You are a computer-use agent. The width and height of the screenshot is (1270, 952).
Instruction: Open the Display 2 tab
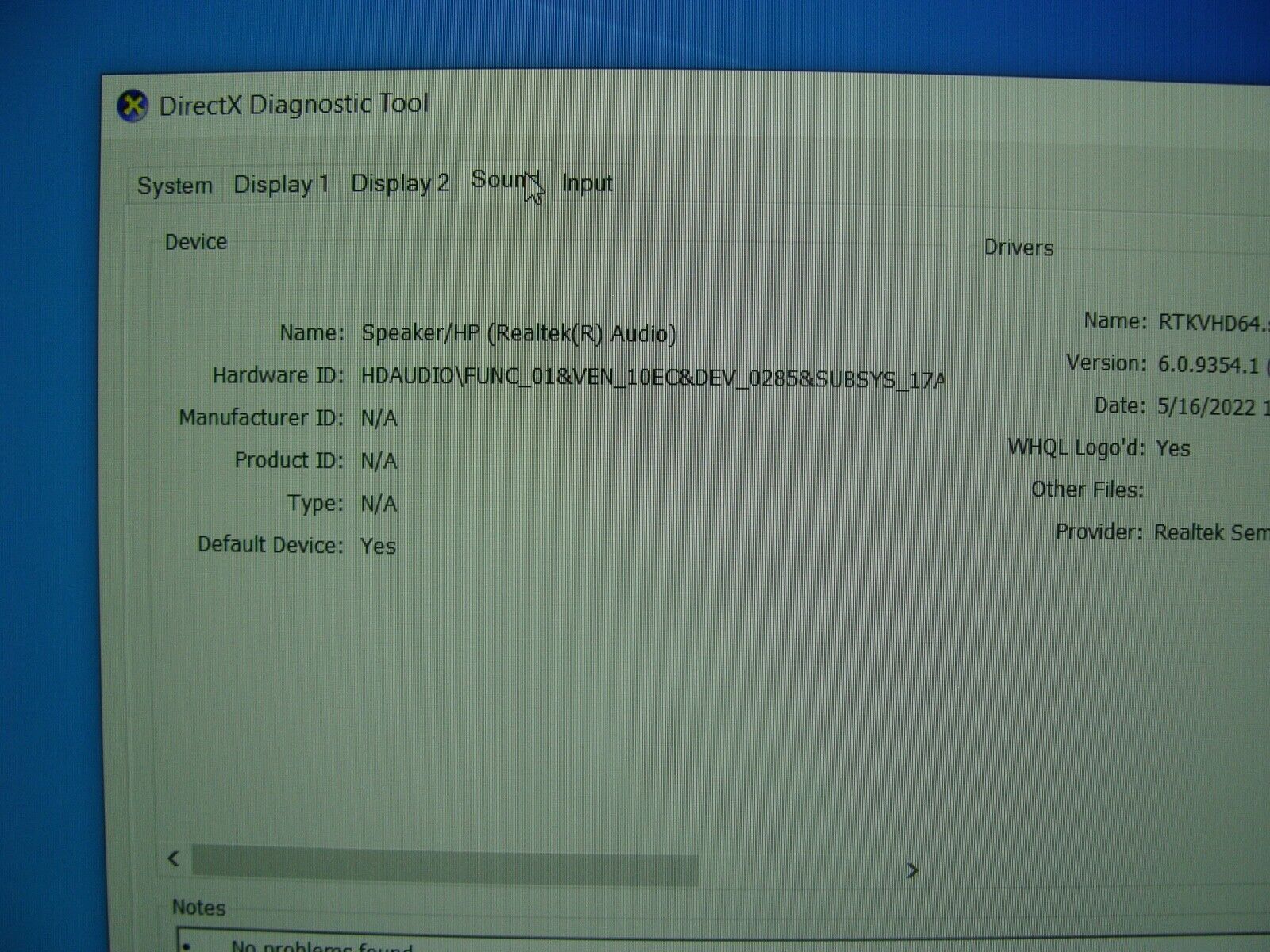click(x=400, y=183)
